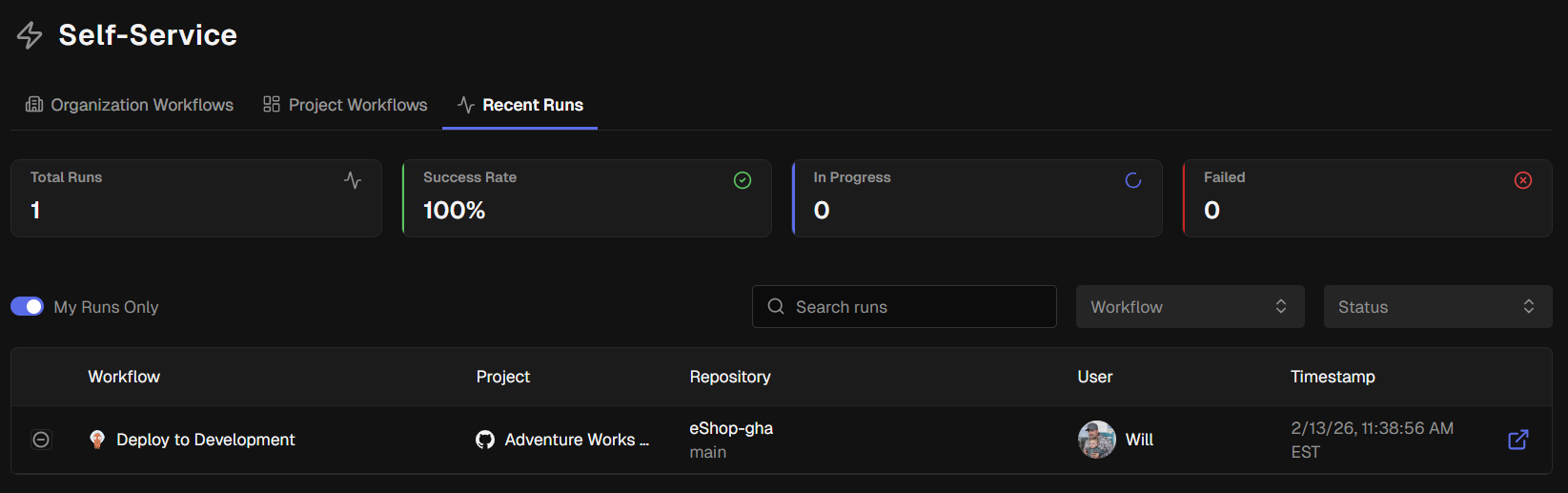This screenshot has height=493, width=1568.
Task: Click the Total Runs activity icon
Action: click(353, 180)
